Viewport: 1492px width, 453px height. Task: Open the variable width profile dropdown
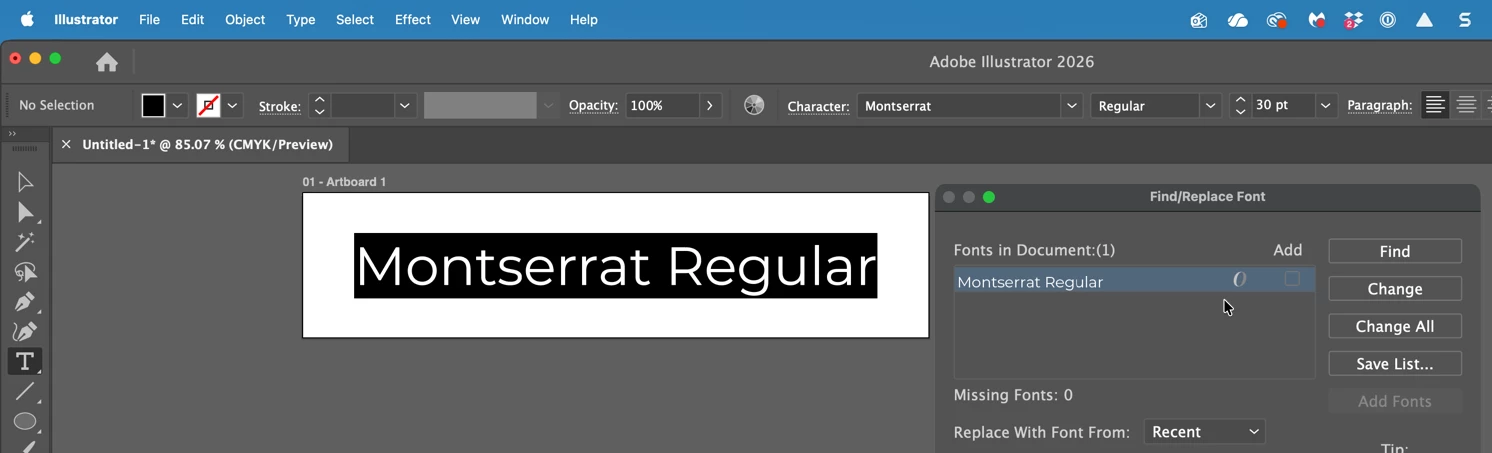pyautogui.click(x=548, y=105)
